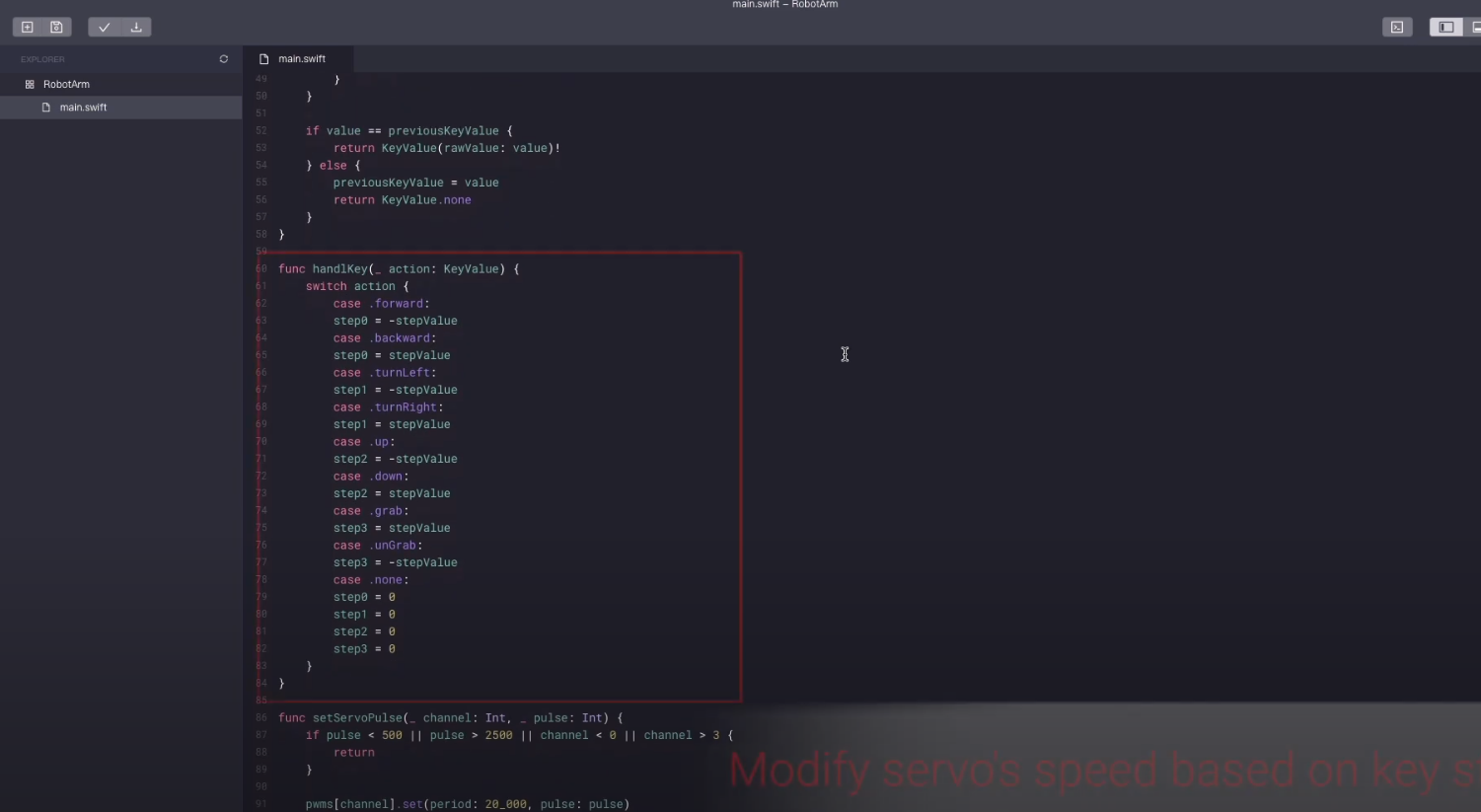Viewport: 1481px width, 812px height.
Task: Click the new project icon in toolbar
Action: tap(28, 28)
